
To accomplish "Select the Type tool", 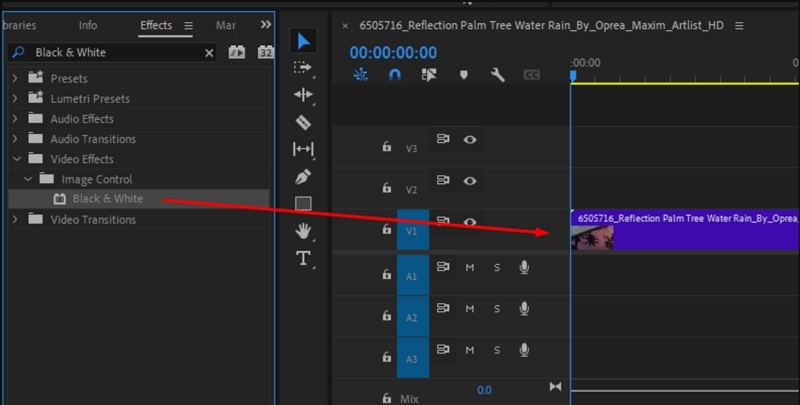I will (303, 259).
